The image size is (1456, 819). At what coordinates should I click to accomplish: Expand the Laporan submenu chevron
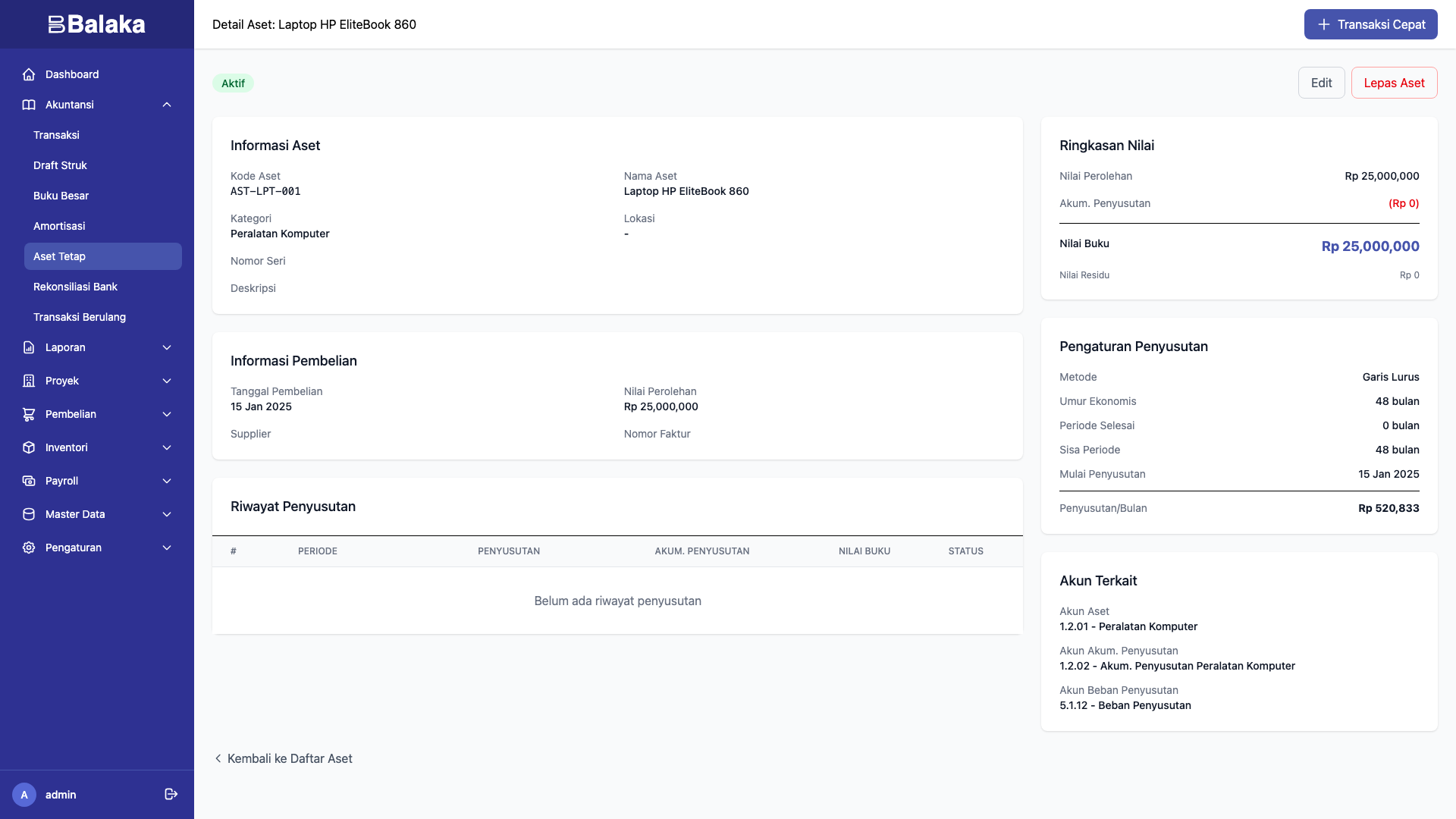click(167, 347)
